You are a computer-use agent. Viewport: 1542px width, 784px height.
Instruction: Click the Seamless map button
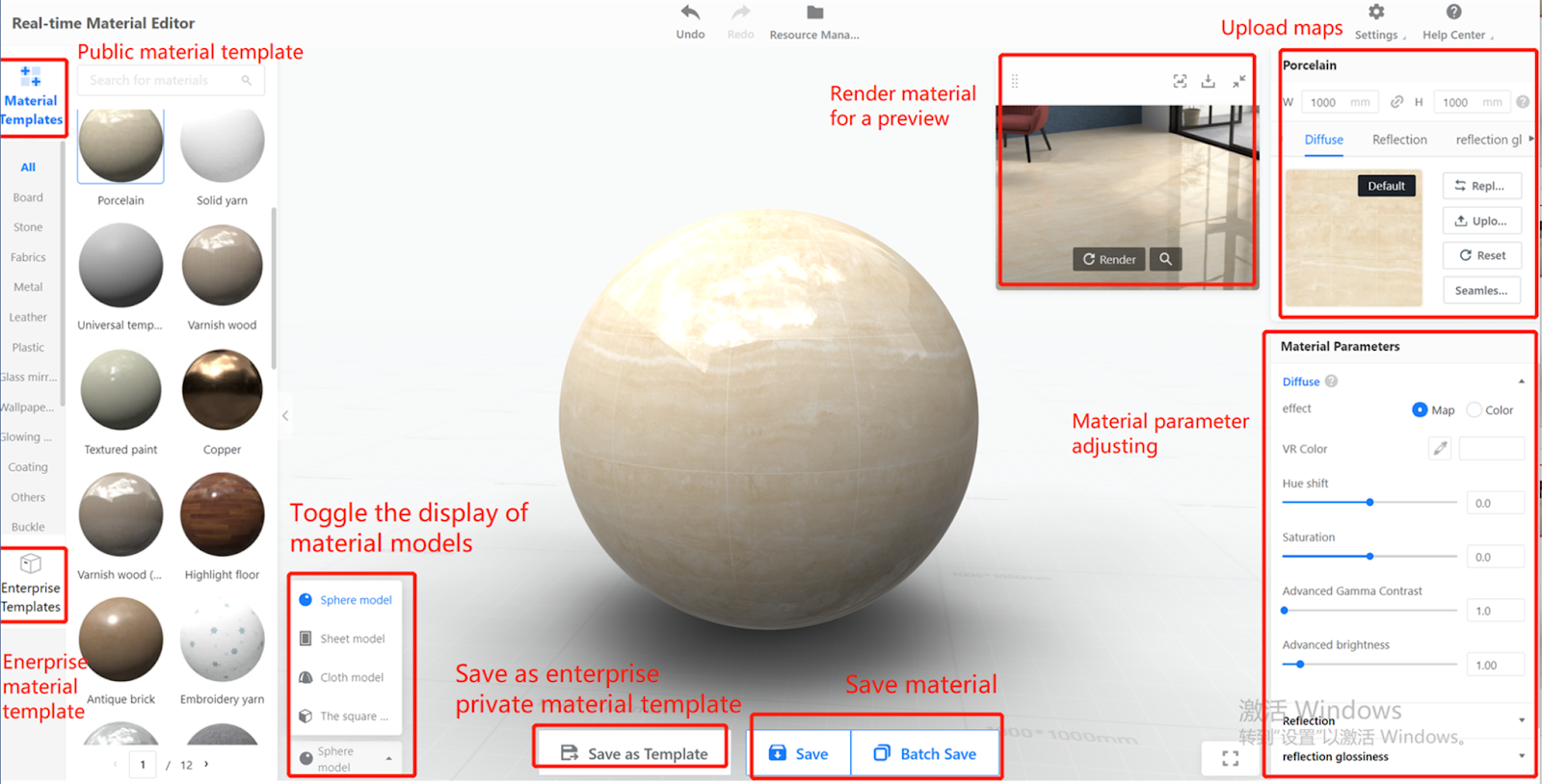pyautogui.click(x=1481, y=290)
